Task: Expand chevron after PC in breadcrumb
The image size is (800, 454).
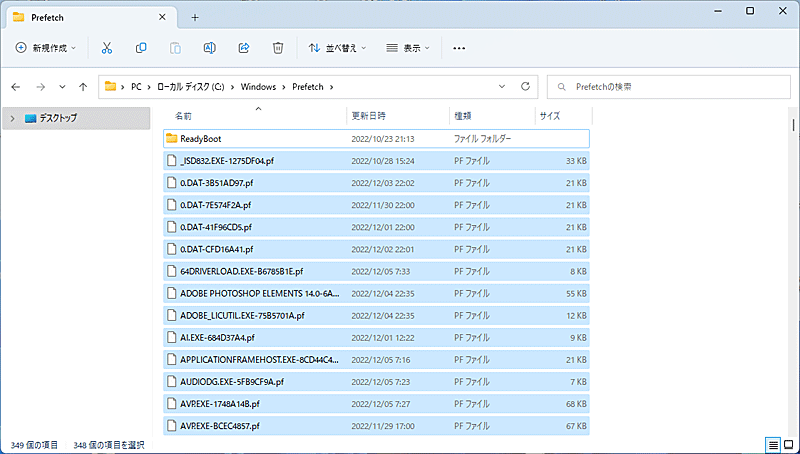Action: click(149, 87)
